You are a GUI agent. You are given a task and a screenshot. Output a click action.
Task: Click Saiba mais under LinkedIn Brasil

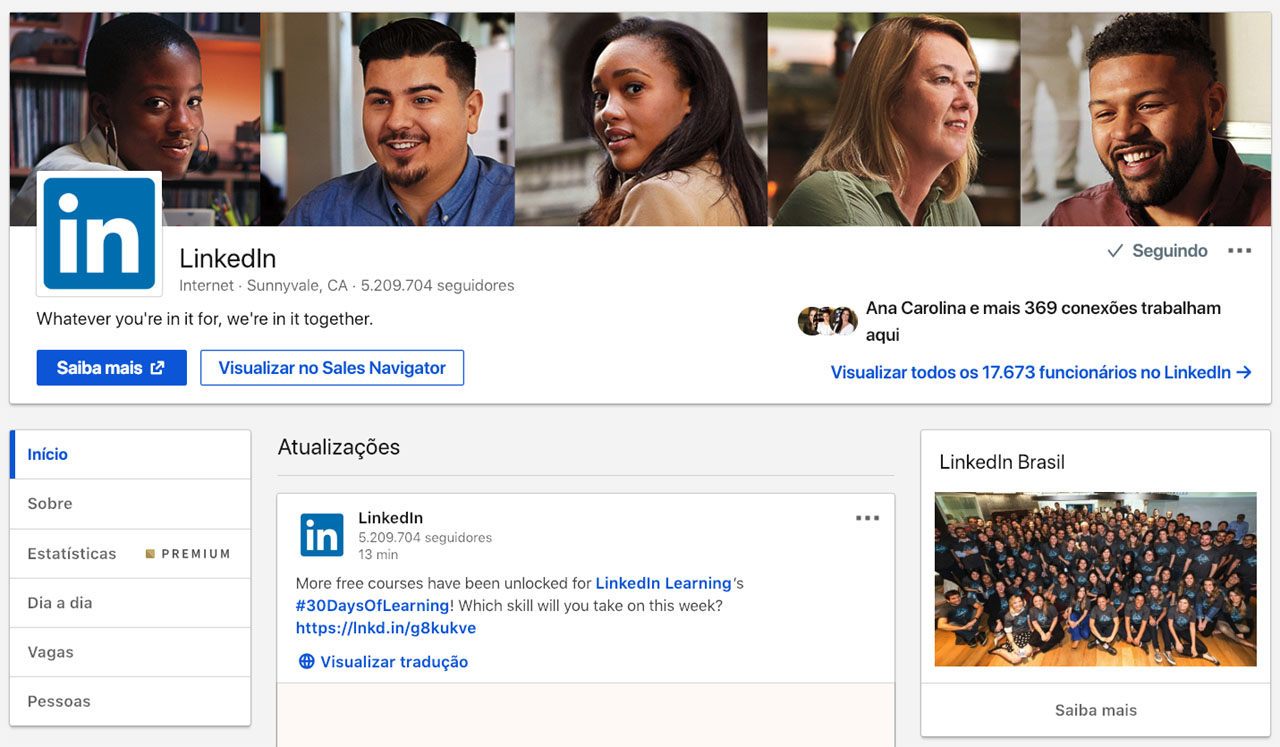point(1095,710)
